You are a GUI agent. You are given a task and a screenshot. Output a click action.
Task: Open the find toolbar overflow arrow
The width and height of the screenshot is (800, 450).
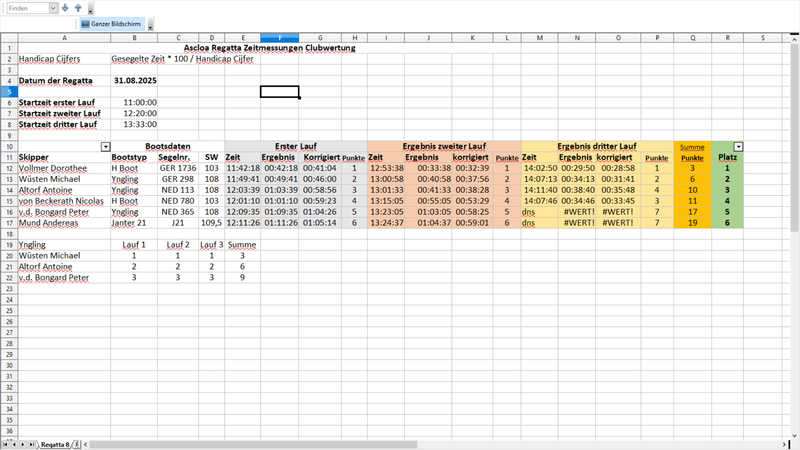point(91,9)
